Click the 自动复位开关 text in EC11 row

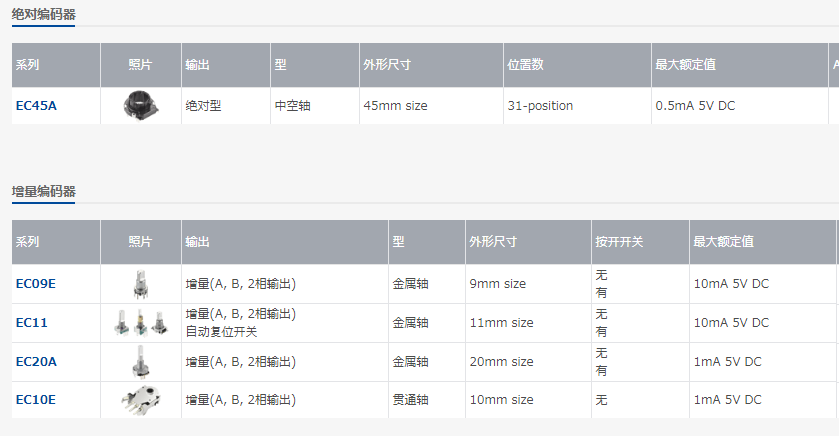[221, 332]
